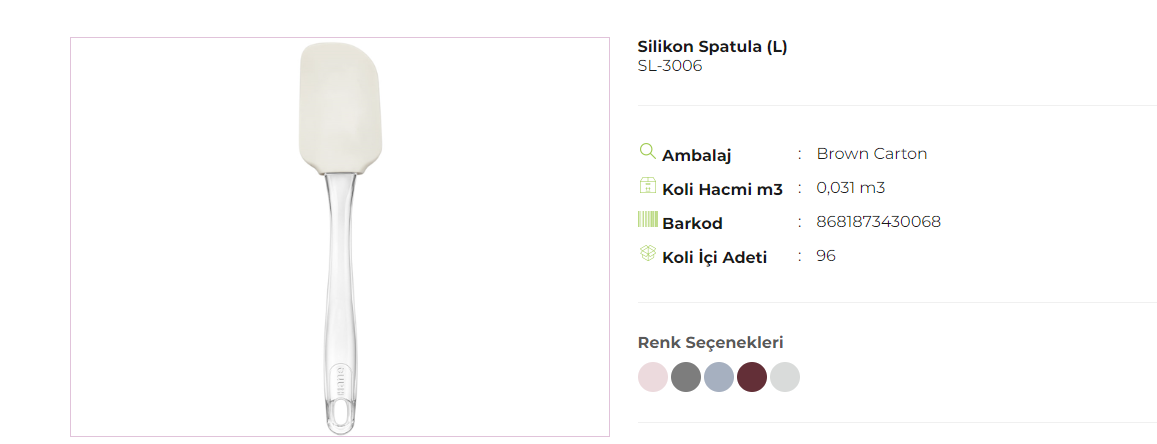Click the Ambalaj label

(x=697, y=156)
